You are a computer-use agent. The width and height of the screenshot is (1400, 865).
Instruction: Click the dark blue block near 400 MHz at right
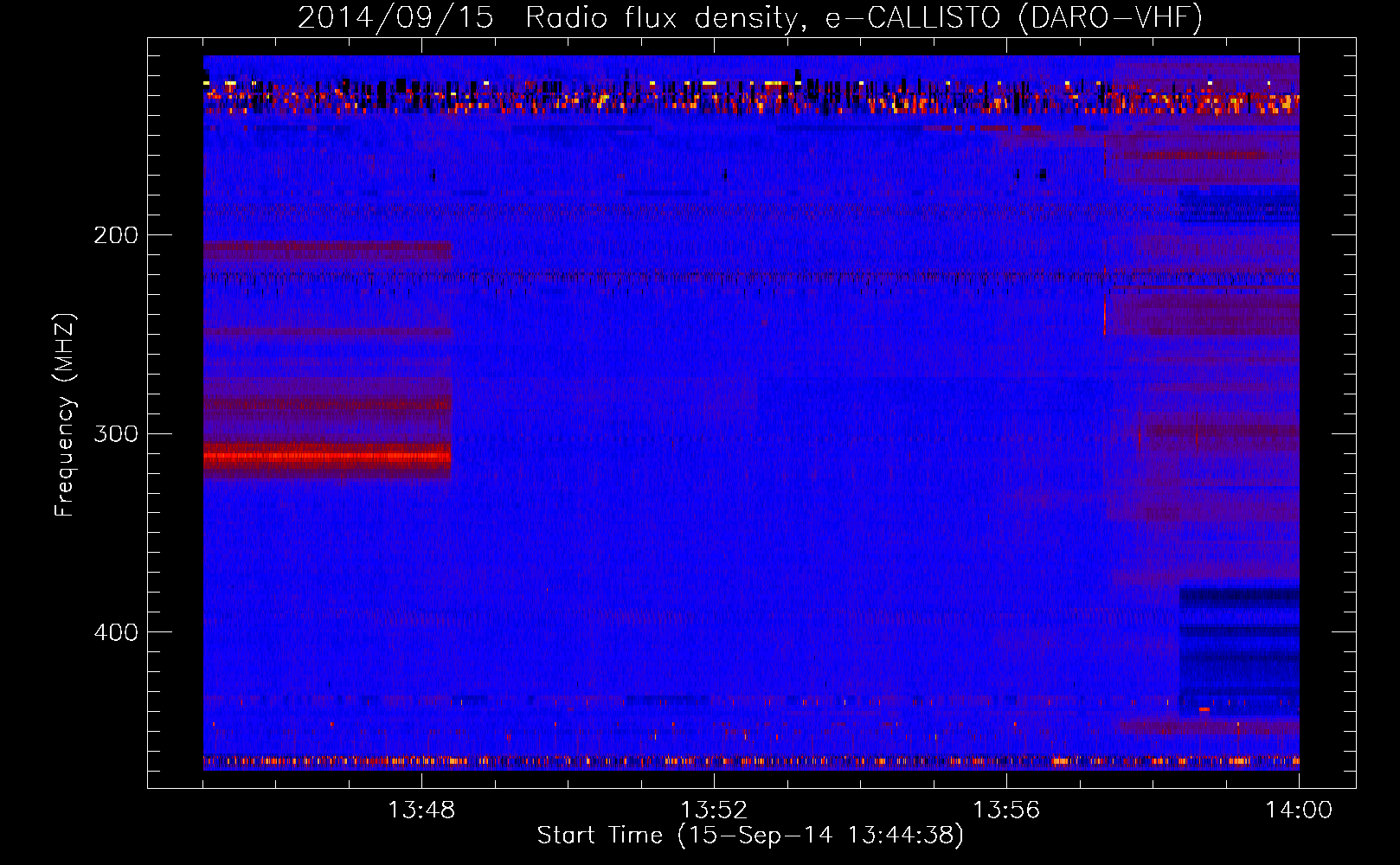1239,650
